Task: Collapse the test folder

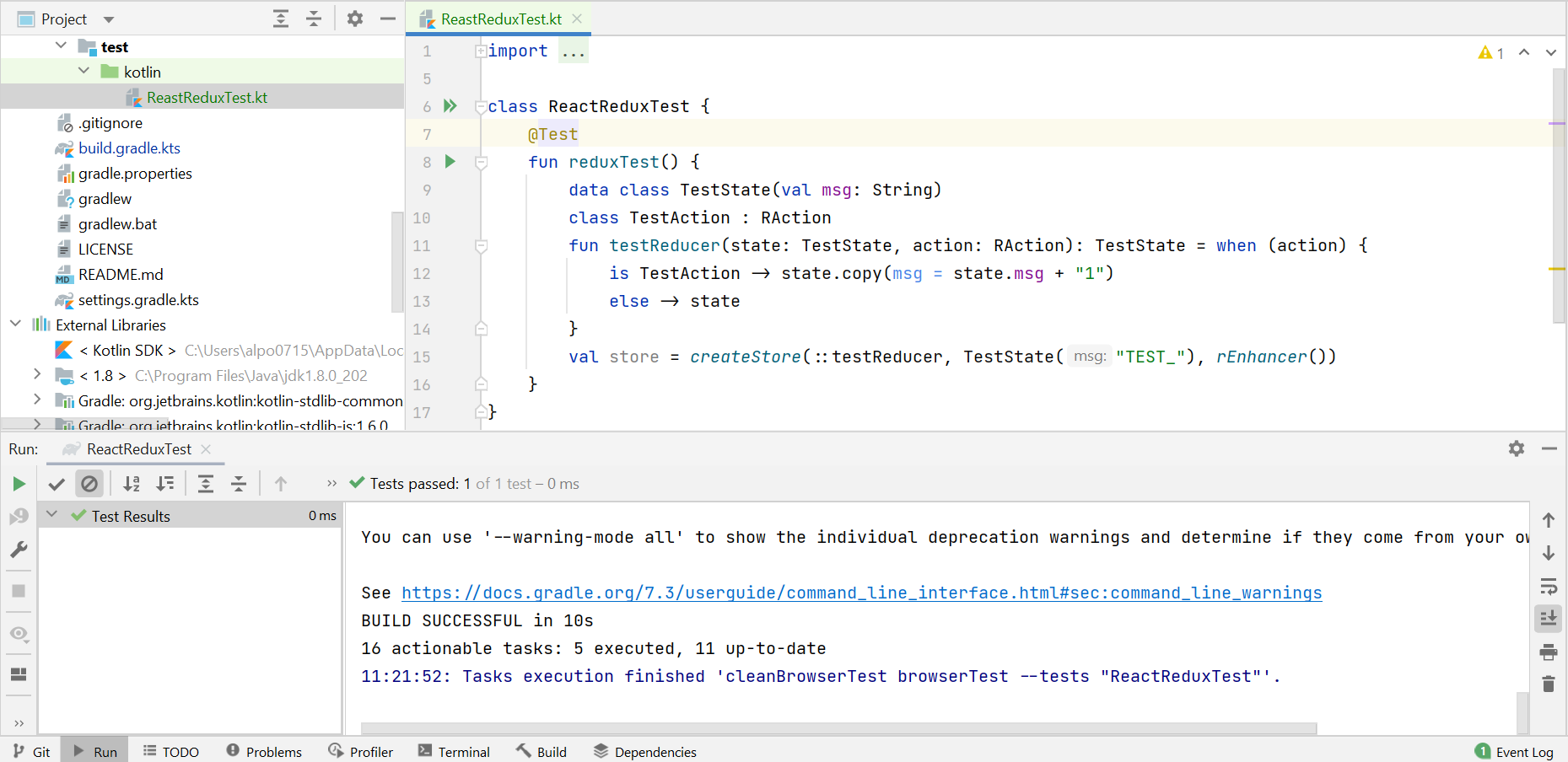Action: pyautogui.click(x=61, y=46)
